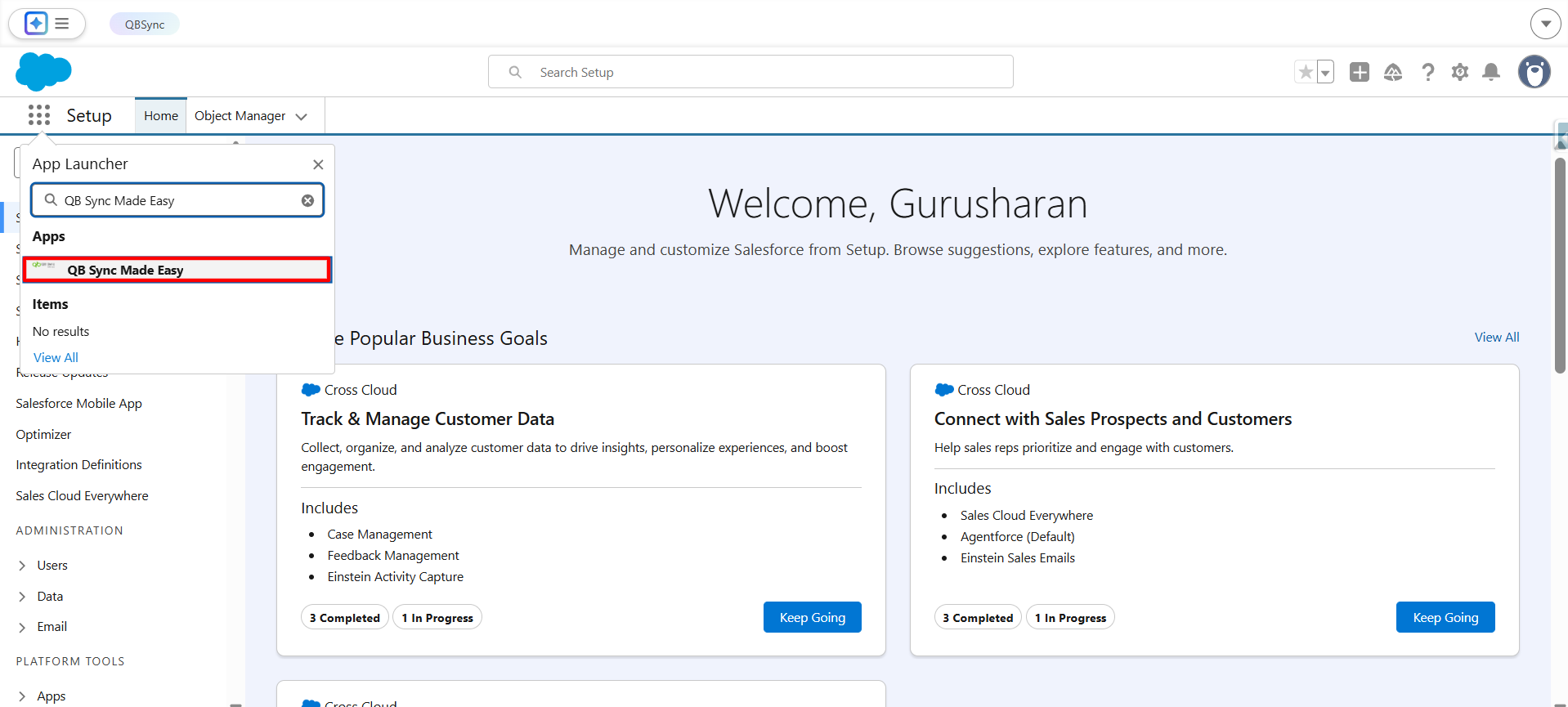Open the Setup gear menu

(1459, 72)
